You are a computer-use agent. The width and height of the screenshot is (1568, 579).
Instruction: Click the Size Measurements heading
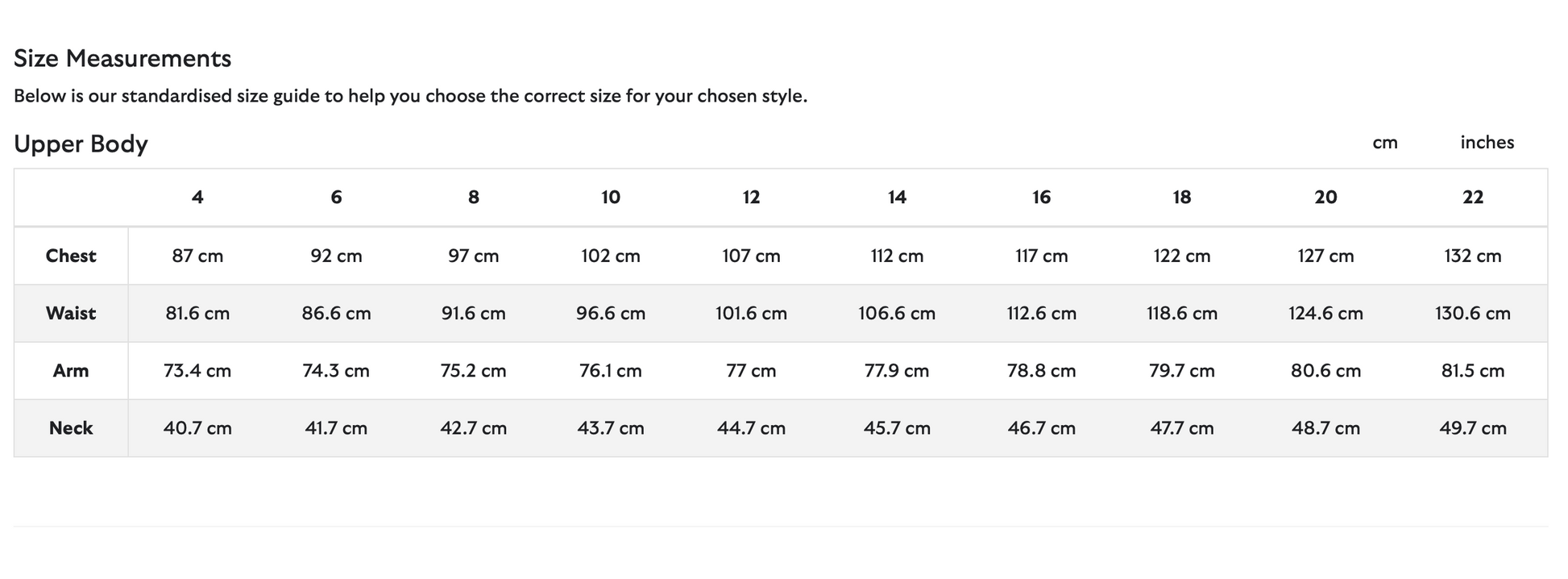coord(122,58)
